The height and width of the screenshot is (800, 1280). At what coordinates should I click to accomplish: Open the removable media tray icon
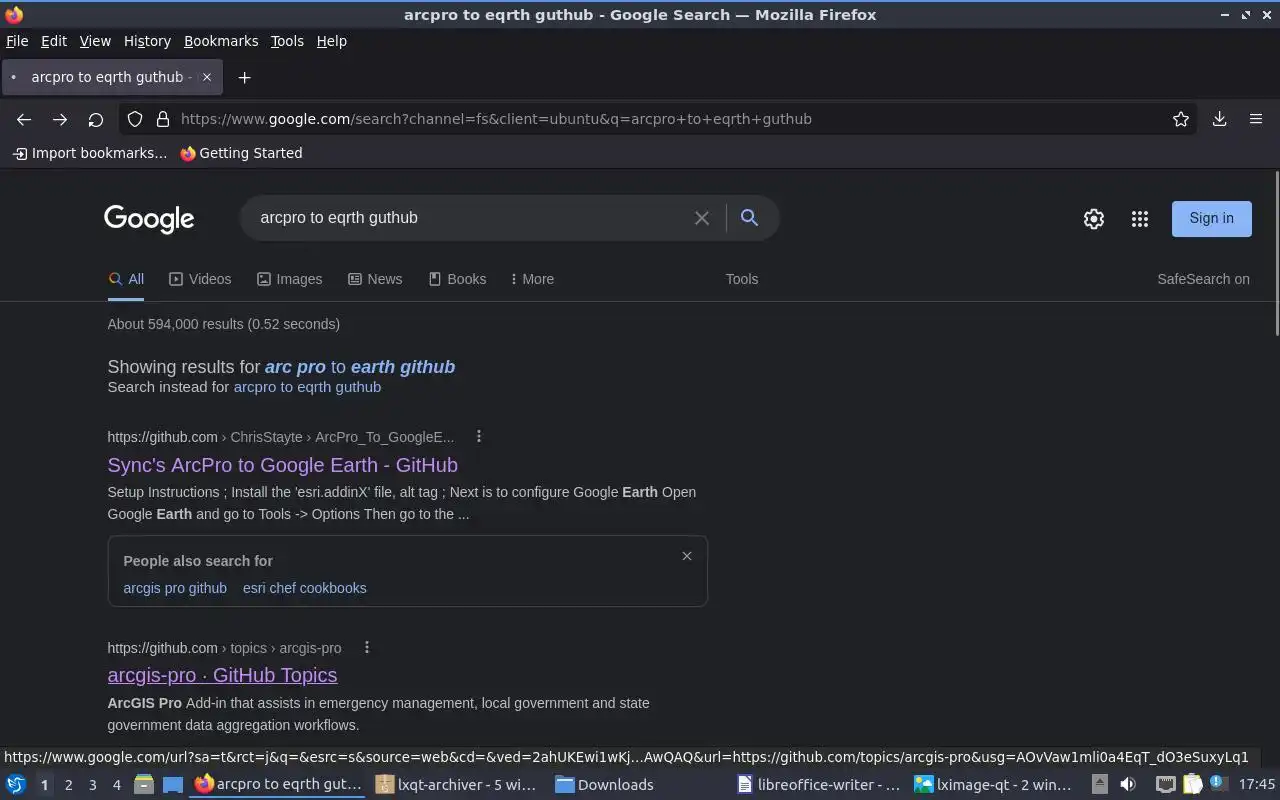coord(1099,785)
